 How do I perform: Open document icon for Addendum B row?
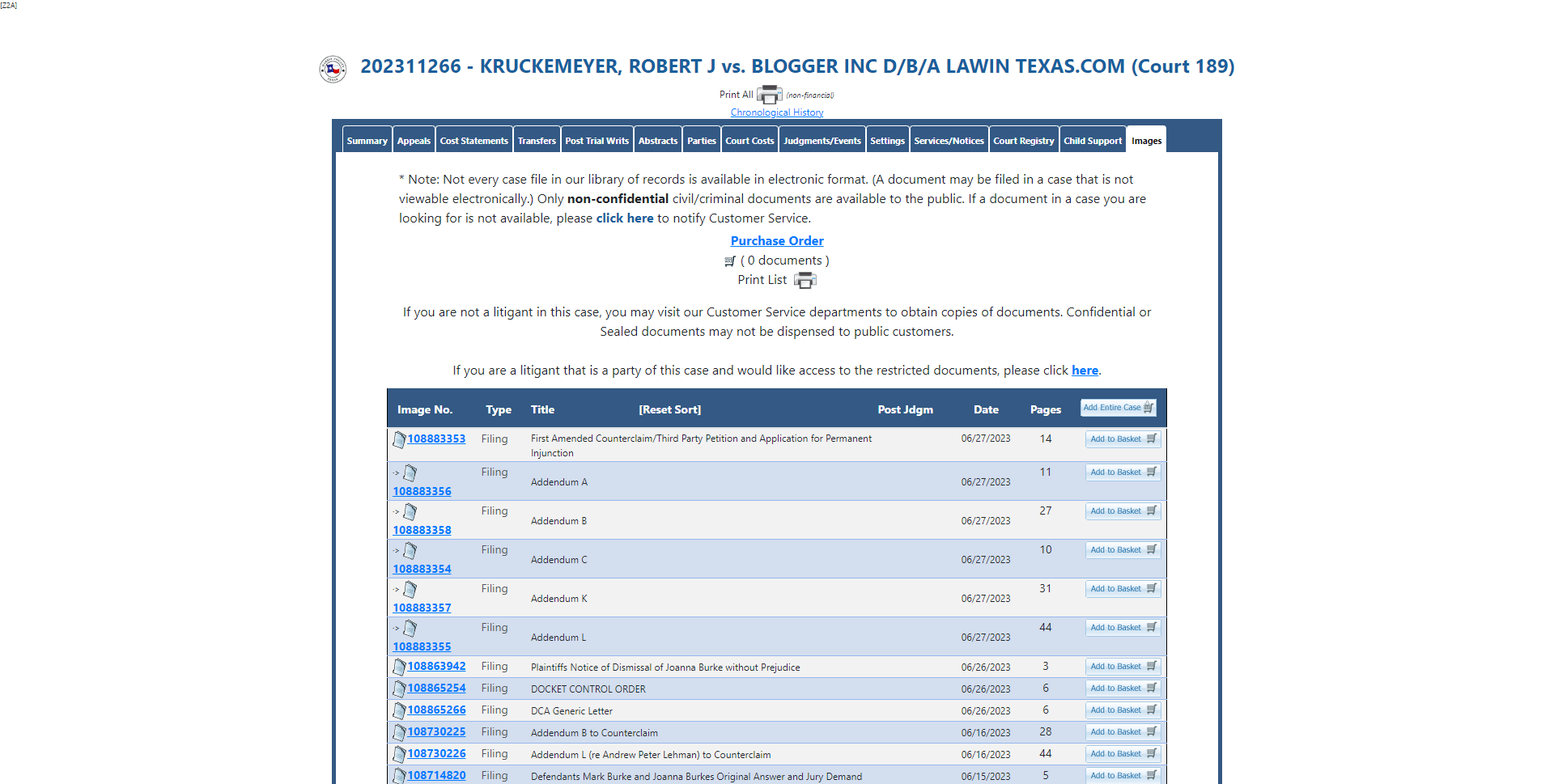[410, 511]
